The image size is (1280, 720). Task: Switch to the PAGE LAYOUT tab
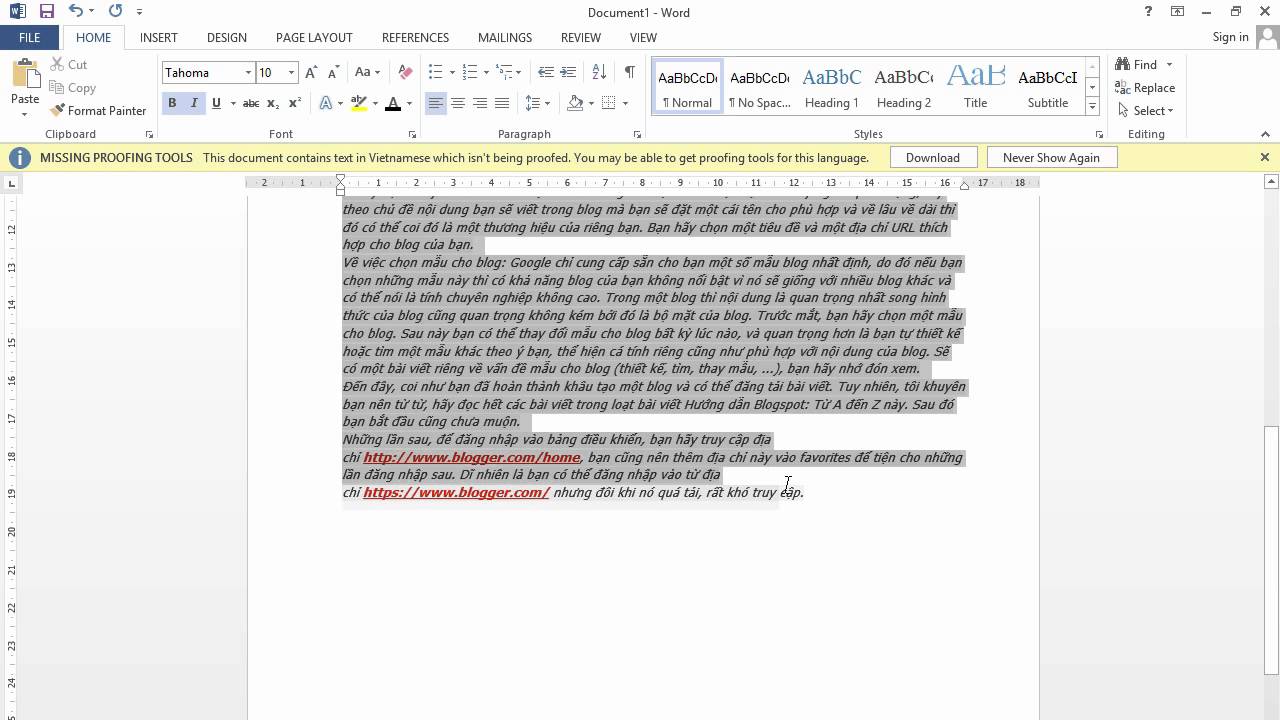[314, 37]
